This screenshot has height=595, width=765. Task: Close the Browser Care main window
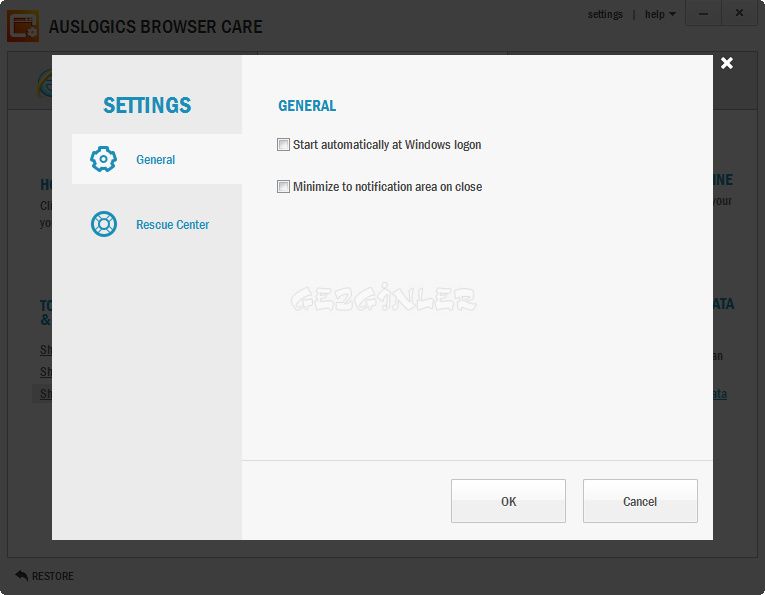tap(739, 13)
